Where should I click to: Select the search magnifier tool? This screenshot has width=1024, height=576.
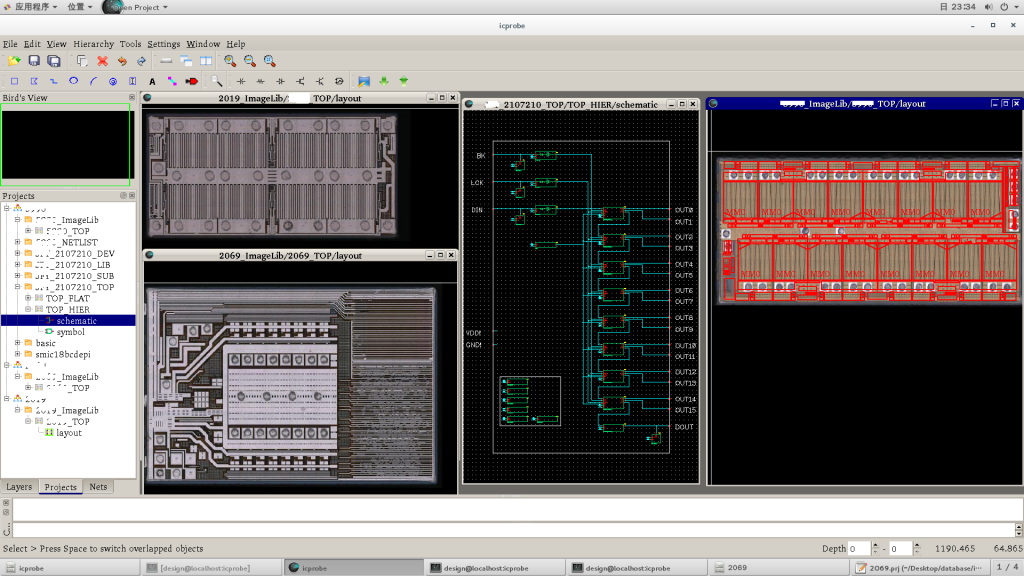coord(217,81)
